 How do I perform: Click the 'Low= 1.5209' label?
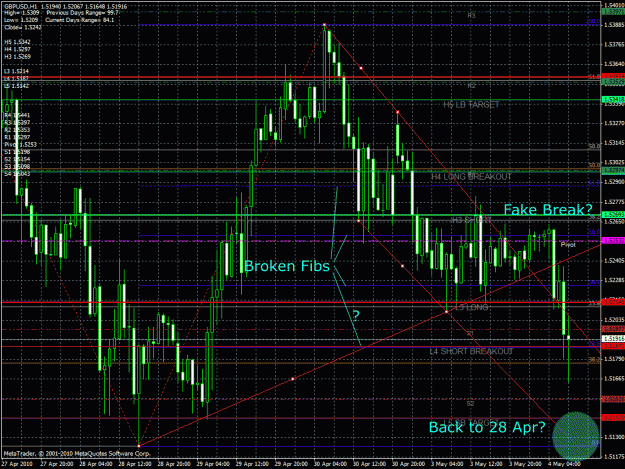(x=21, y=20)
